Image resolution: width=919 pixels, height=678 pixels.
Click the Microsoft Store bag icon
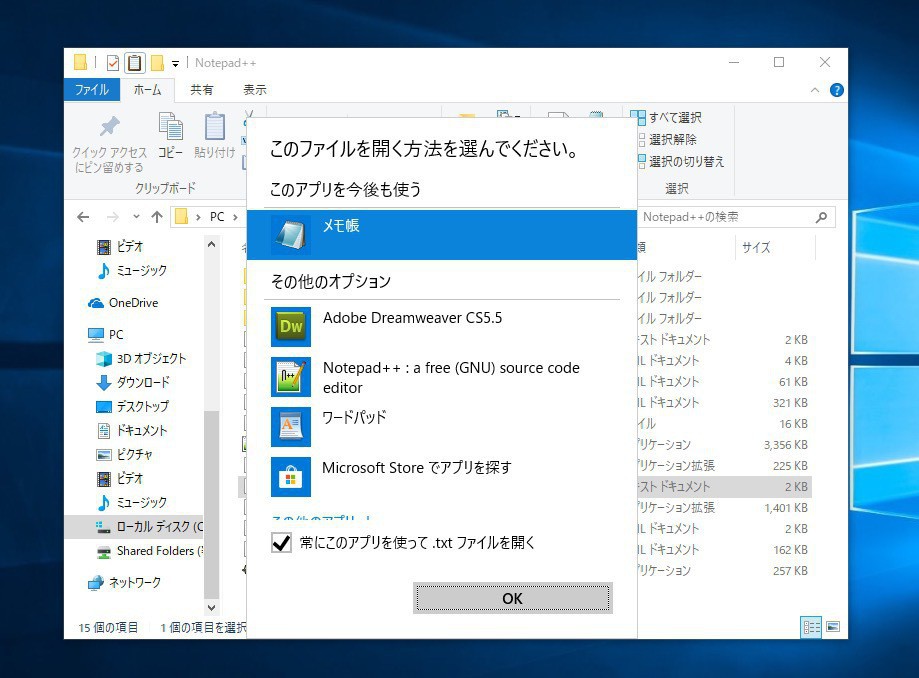coord(291,476)
